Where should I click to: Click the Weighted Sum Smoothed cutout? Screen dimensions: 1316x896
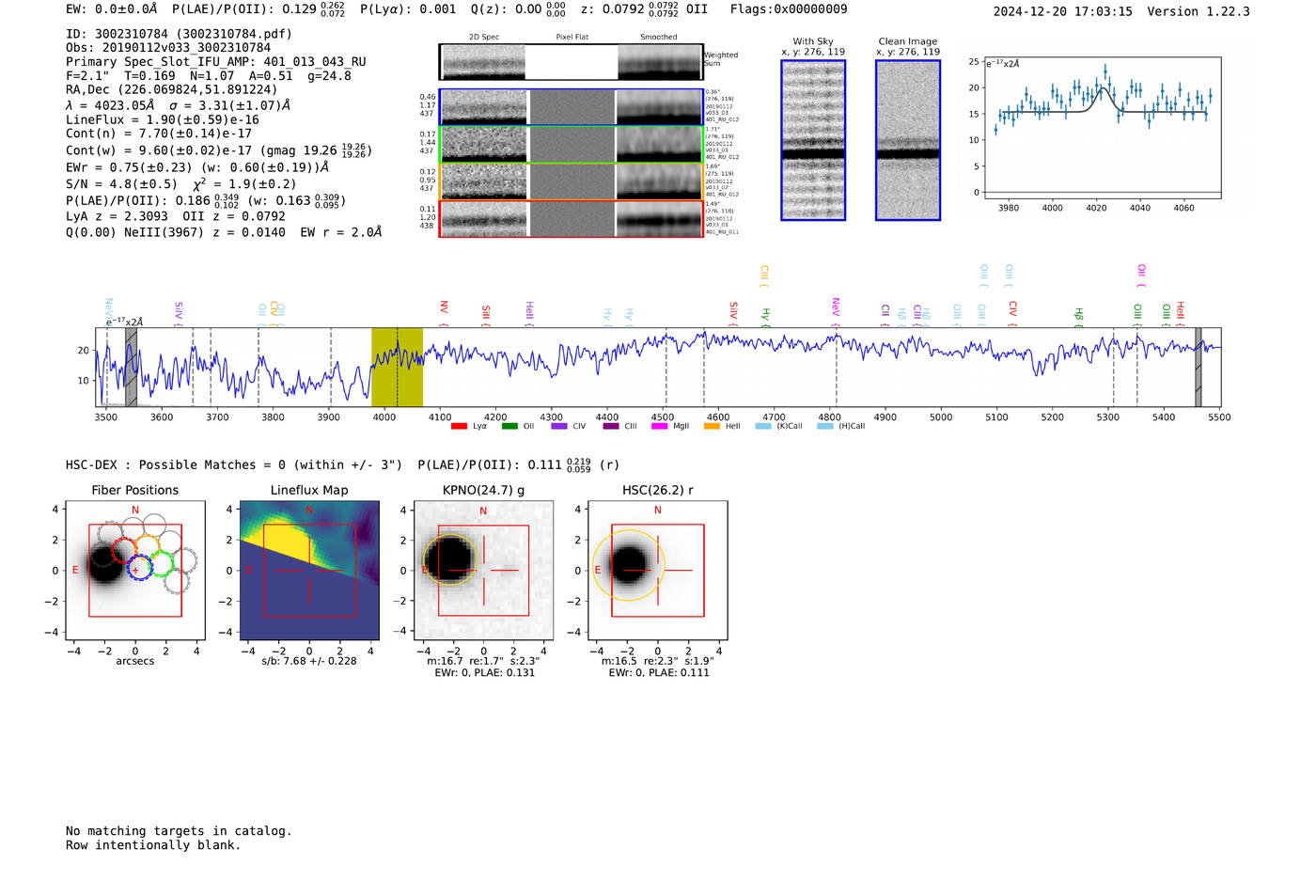660,62
